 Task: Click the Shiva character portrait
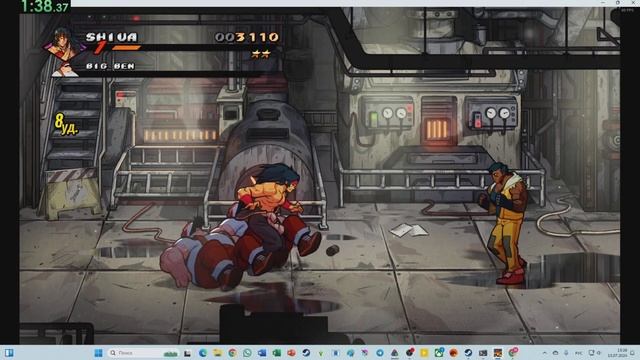tap(64, 45)
